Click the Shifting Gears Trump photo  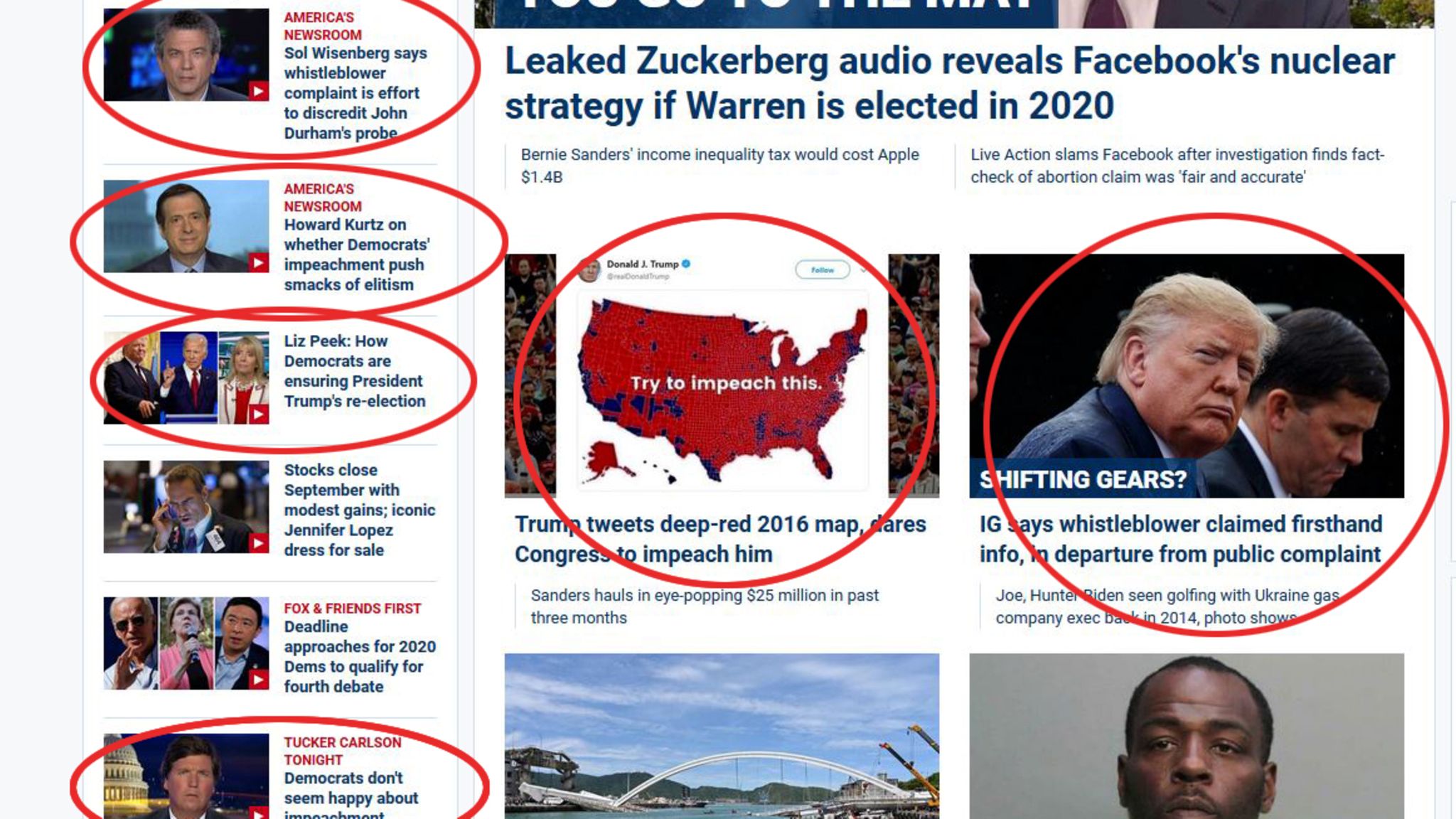point(1187,375)
